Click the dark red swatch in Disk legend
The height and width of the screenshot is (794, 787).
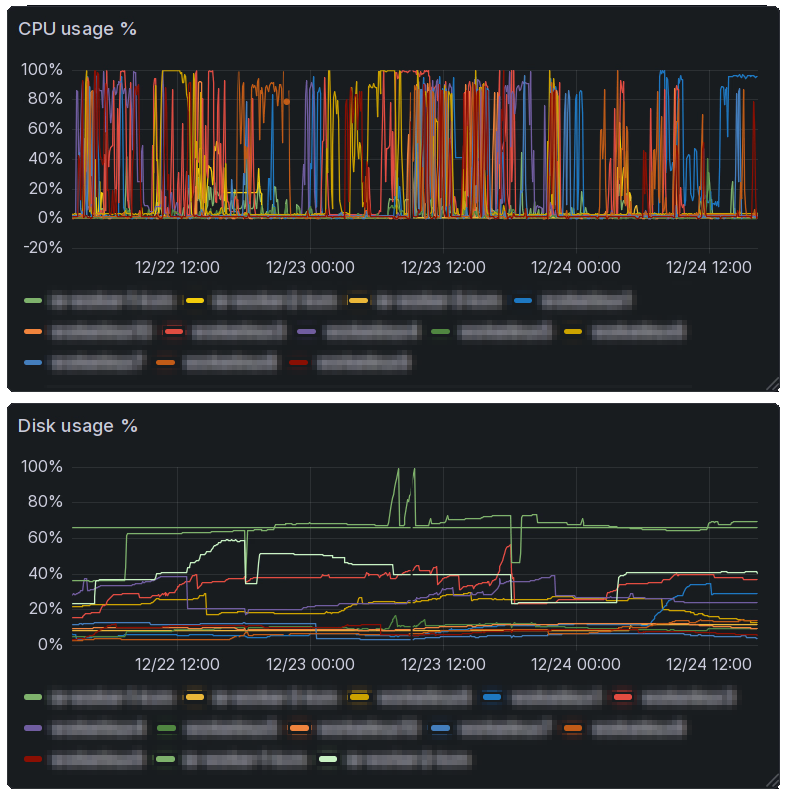[x=33, y=759]
